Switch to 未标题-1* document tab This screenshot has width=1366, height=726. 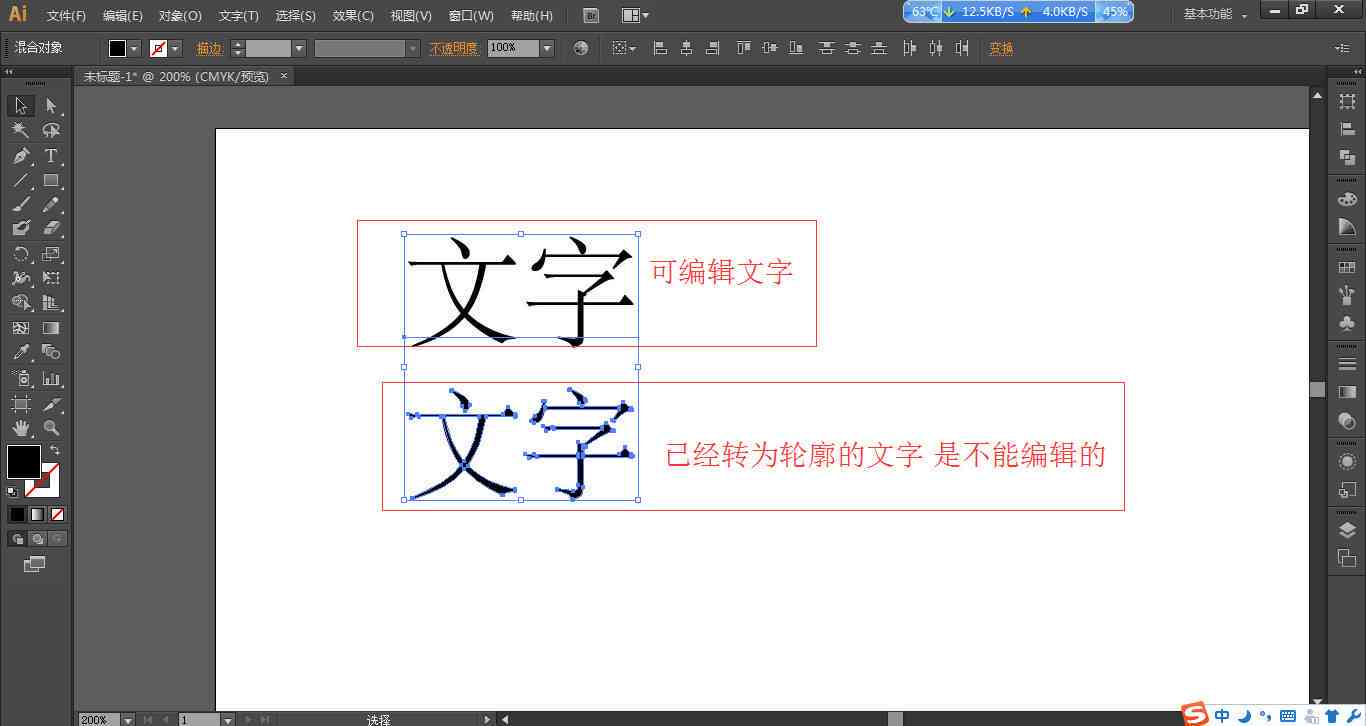click(x=176, y=76)
